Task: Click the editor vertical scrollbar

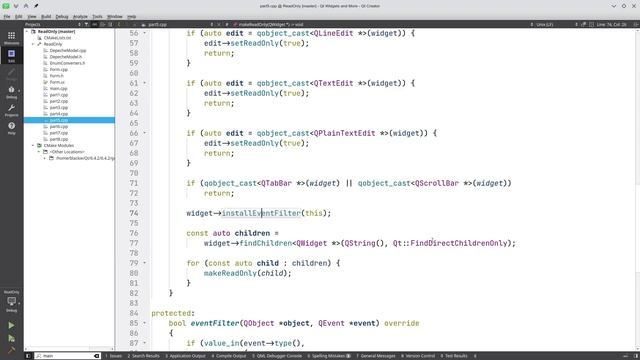Action: [638, 189]
